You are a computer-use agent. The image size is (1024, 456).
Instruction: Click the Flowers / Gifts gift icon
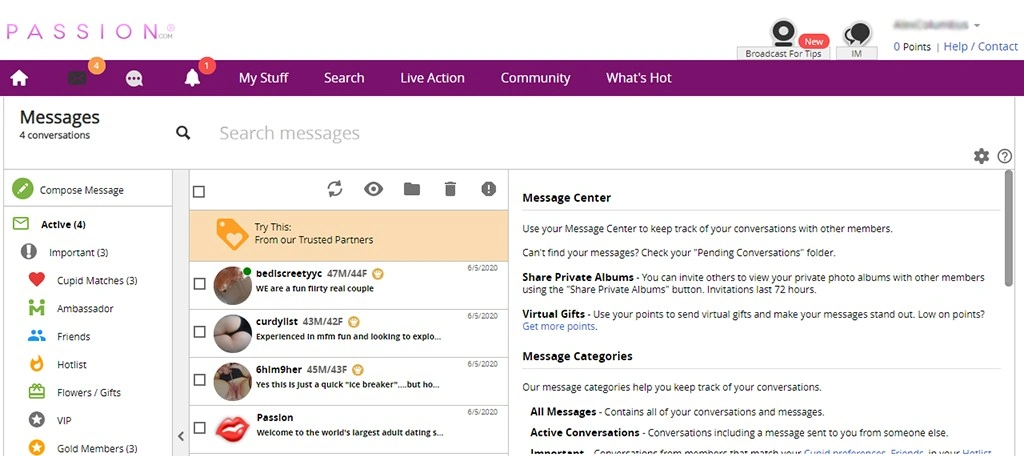[x=37, y=392]
